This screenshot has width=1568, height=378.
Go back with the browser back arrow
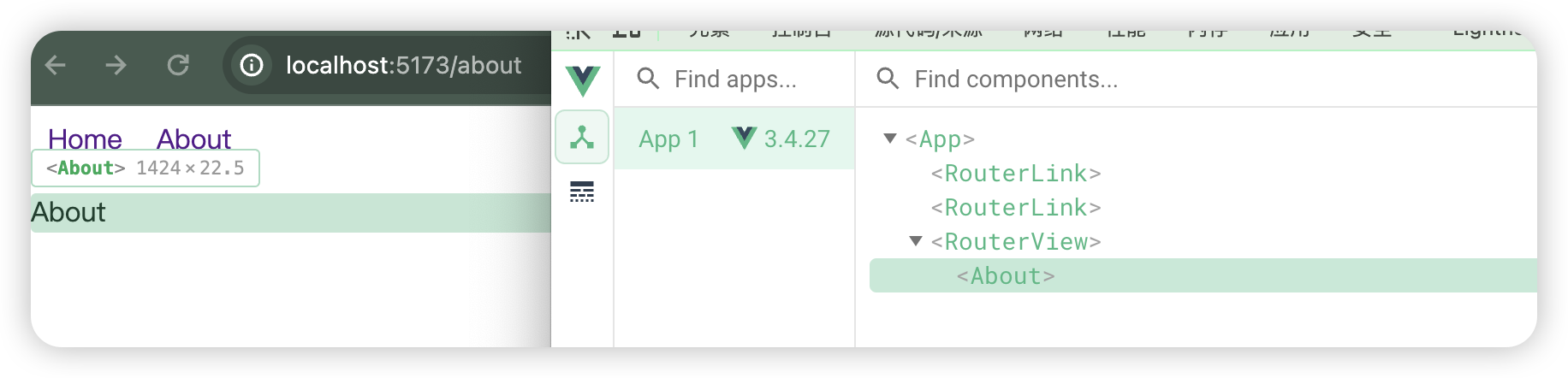(56, 65)
